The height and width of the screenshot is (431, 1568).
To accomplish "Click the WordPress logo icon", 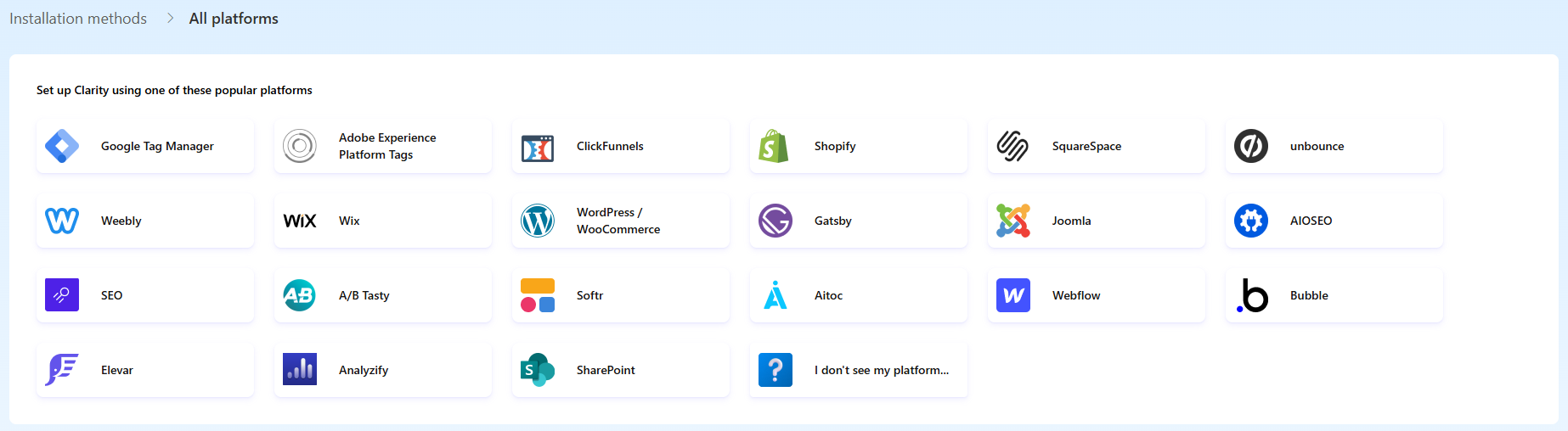I will (x=538, y=221).
